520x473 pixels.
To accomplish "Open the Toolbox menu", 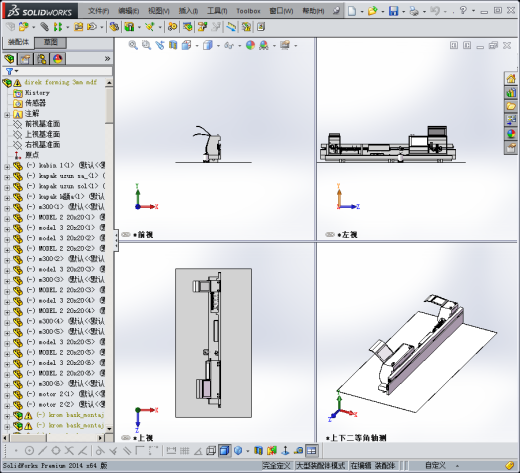I will [x=248, y=11].
